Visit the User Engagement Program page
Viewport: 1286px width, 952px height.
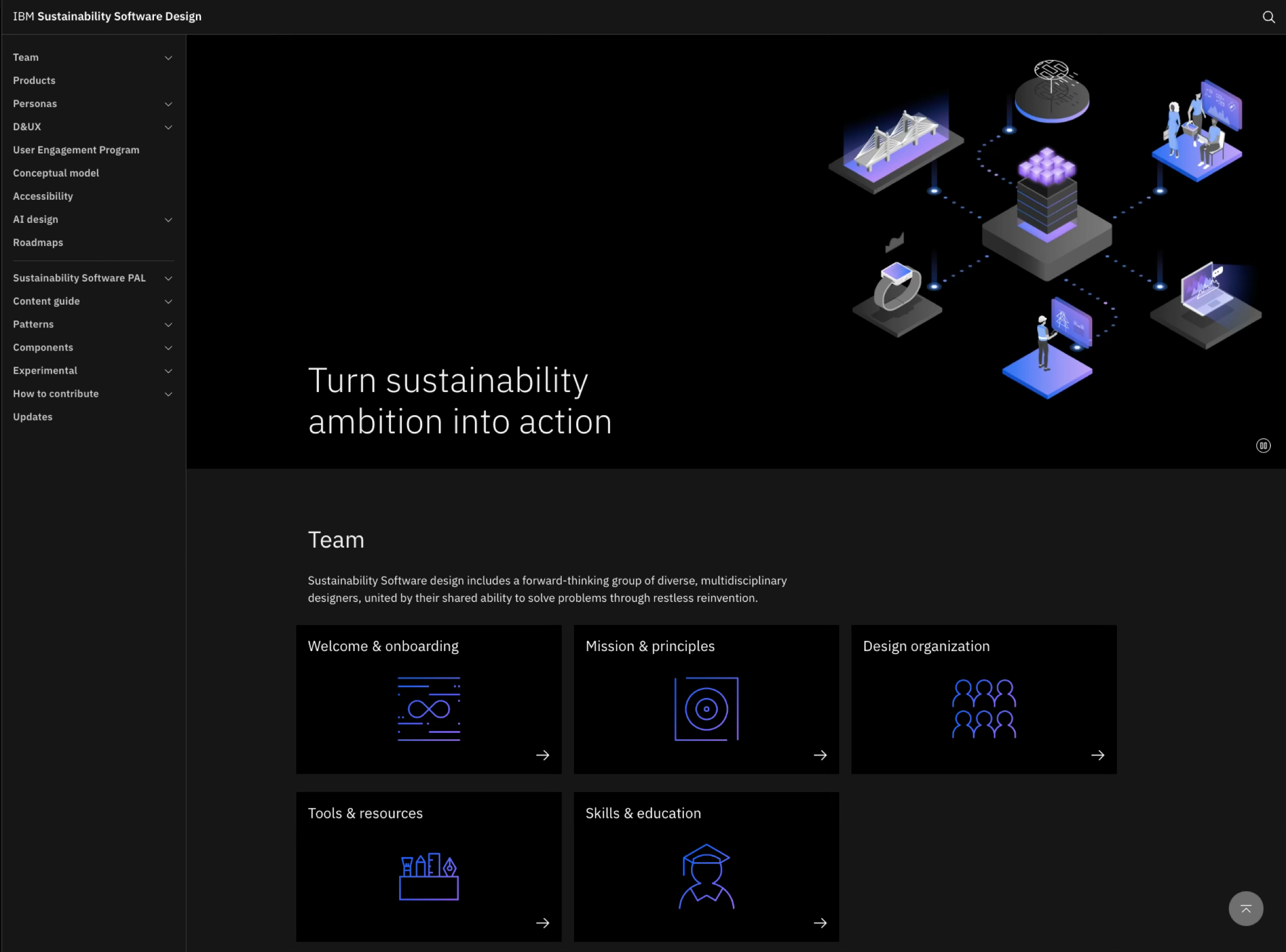click(75, 149)
